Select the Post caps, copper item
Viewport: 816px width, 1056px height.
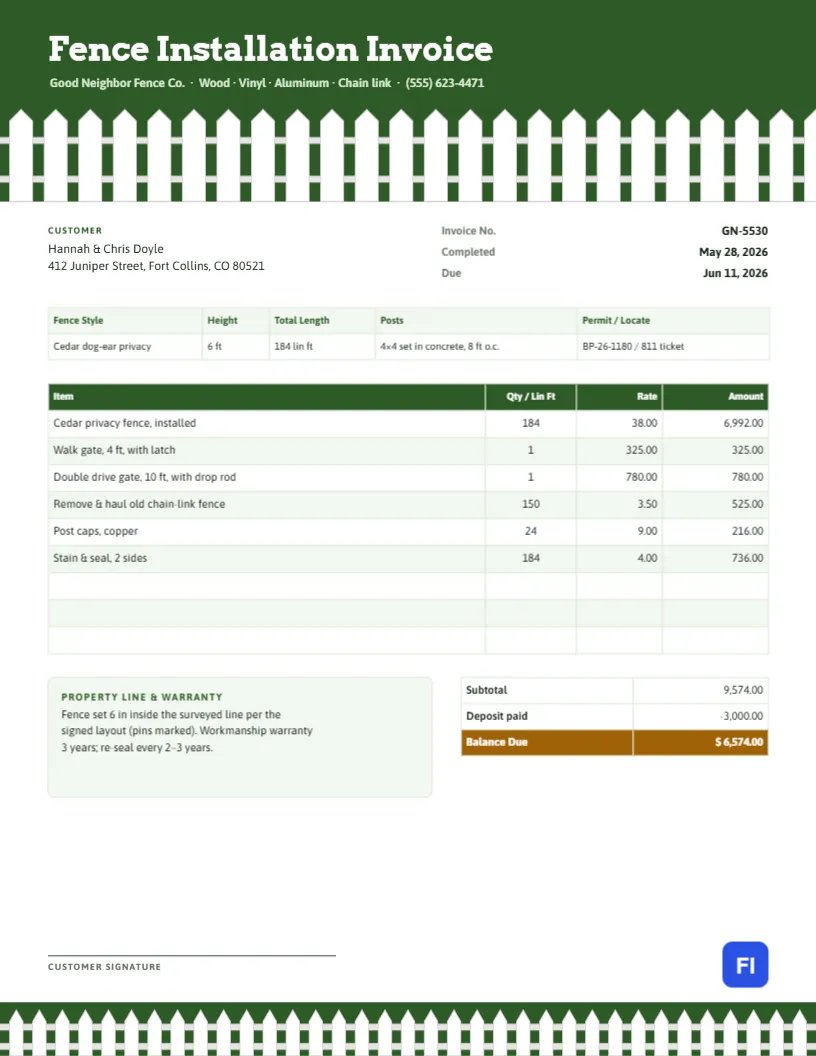[x=96, y=531]
